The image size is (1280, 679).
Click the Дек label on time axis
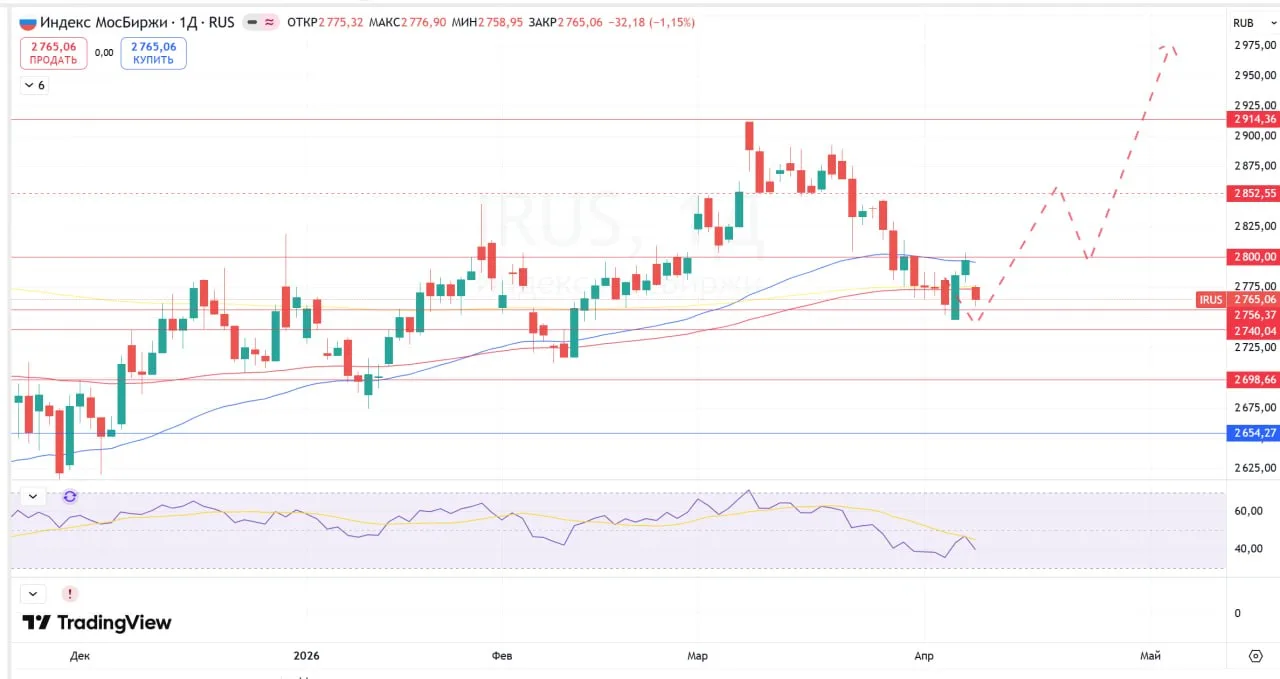80,656
